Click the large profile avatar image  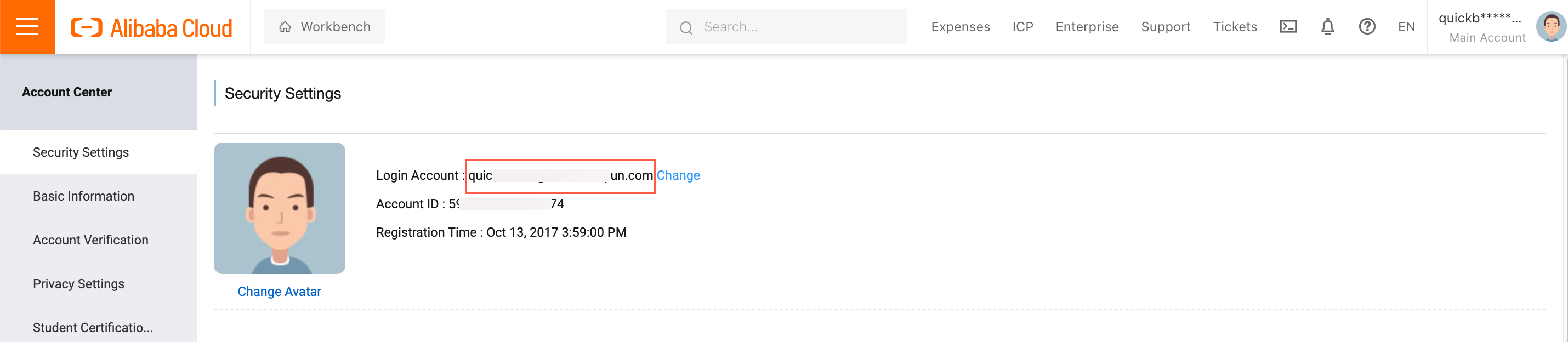point(280,208)
